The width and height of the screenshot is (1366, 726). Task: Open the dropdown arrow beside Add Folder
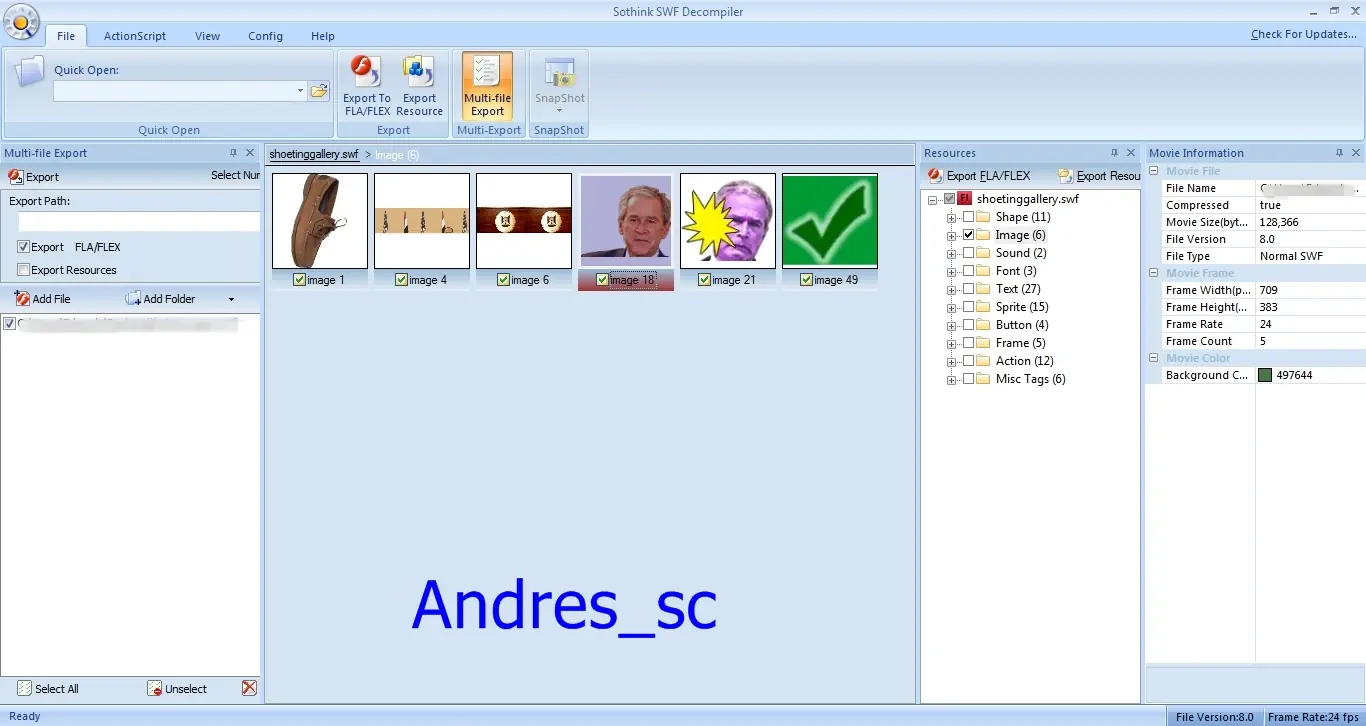pyautogui.click(x=231, y=299)
